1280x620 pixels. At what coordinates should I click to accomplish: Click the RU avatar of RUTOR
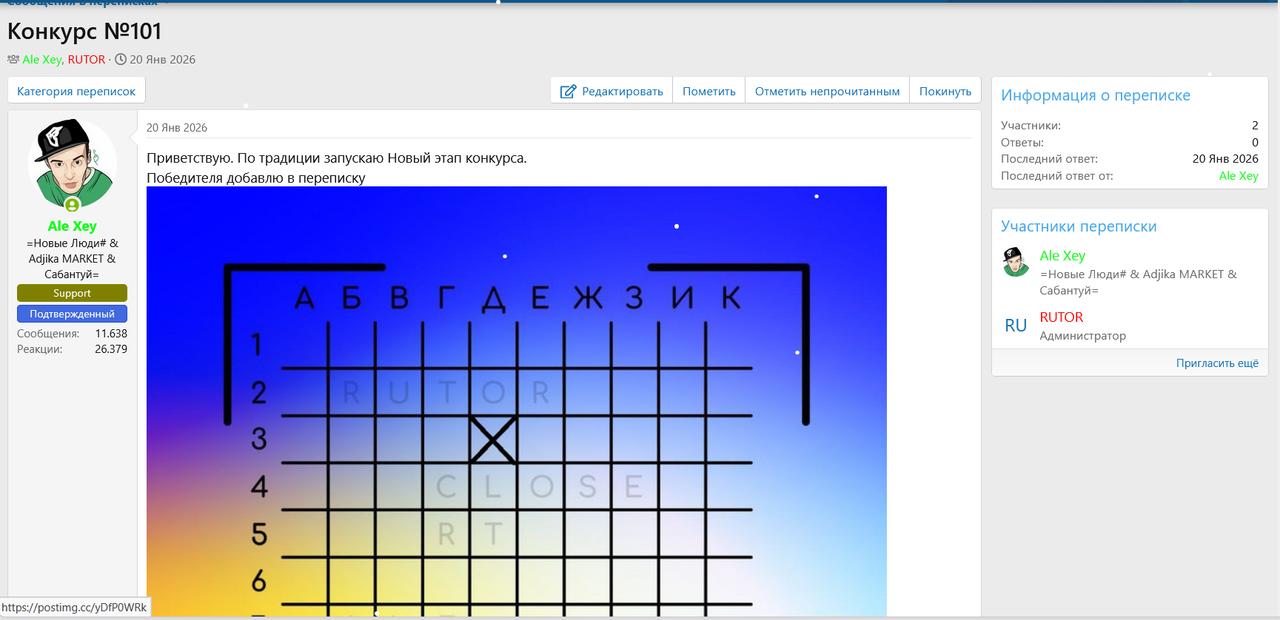coord(1016,325)
